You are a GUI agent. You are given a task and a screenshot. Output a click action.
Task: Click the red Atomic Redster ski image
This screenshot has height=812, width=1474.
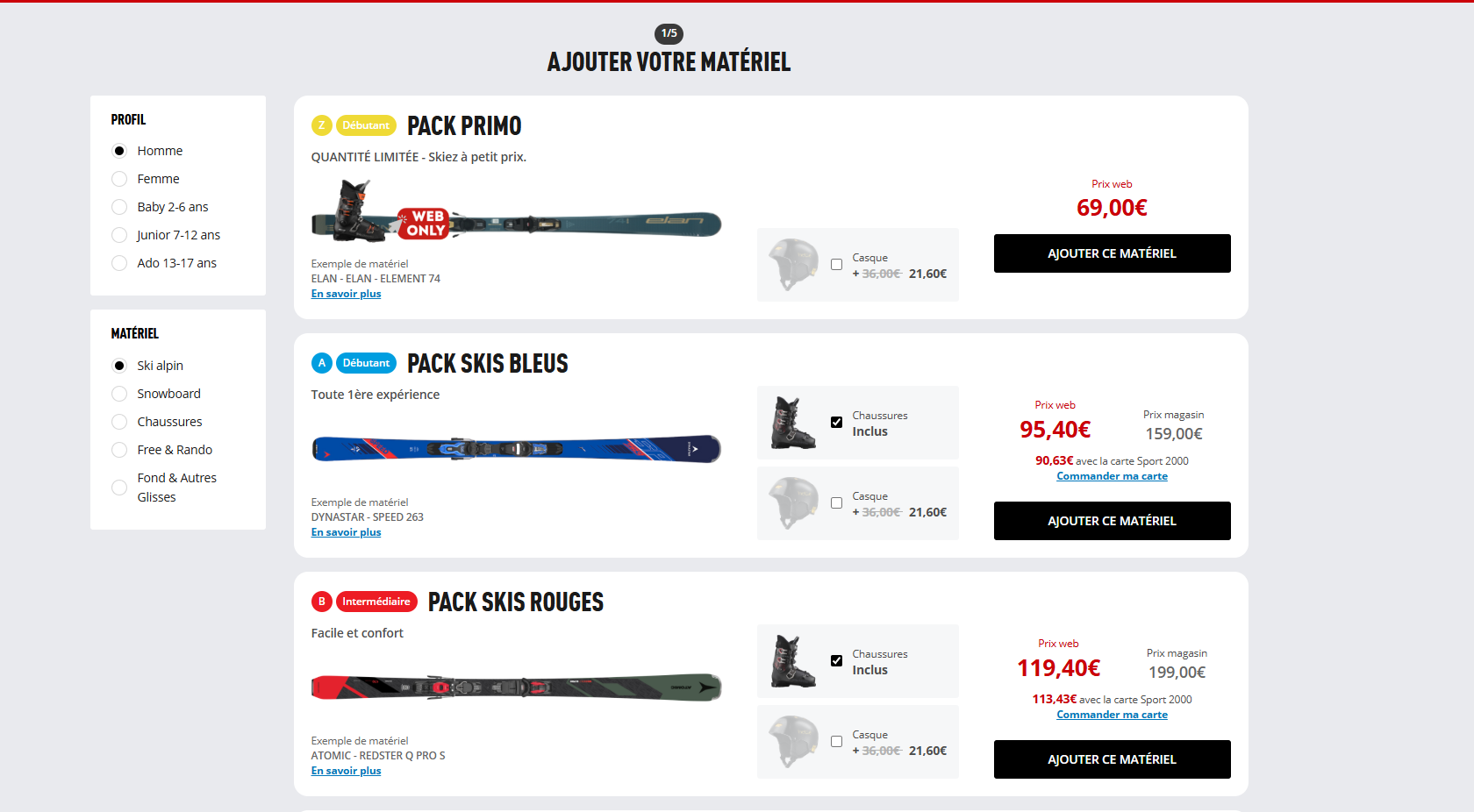pos(516,687)
